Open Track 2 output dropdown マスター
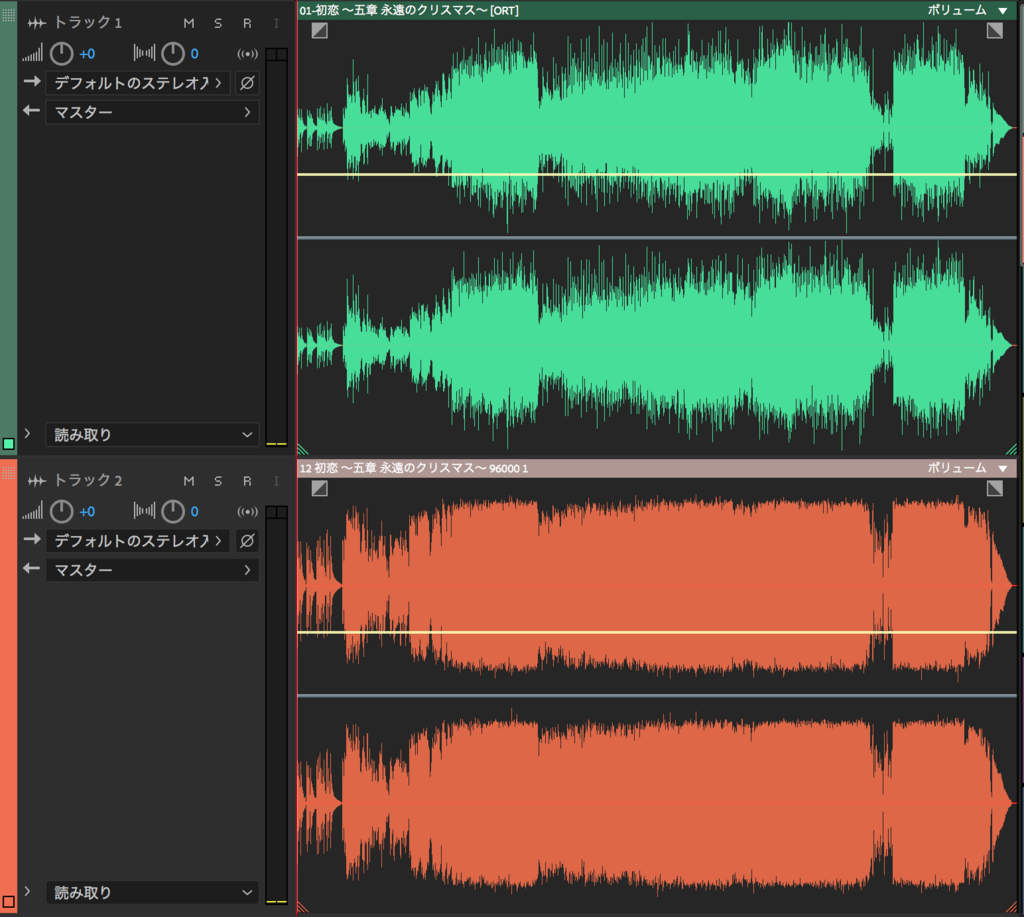The width and height of the screenshot is (1024, 917). coord(152,570)
